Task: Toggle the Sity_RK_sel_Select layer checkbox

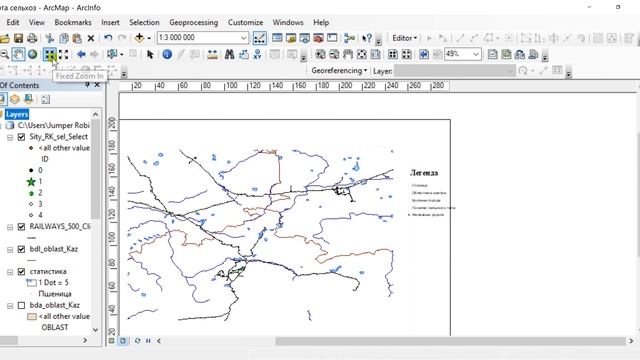Action: tap(22, 137)
